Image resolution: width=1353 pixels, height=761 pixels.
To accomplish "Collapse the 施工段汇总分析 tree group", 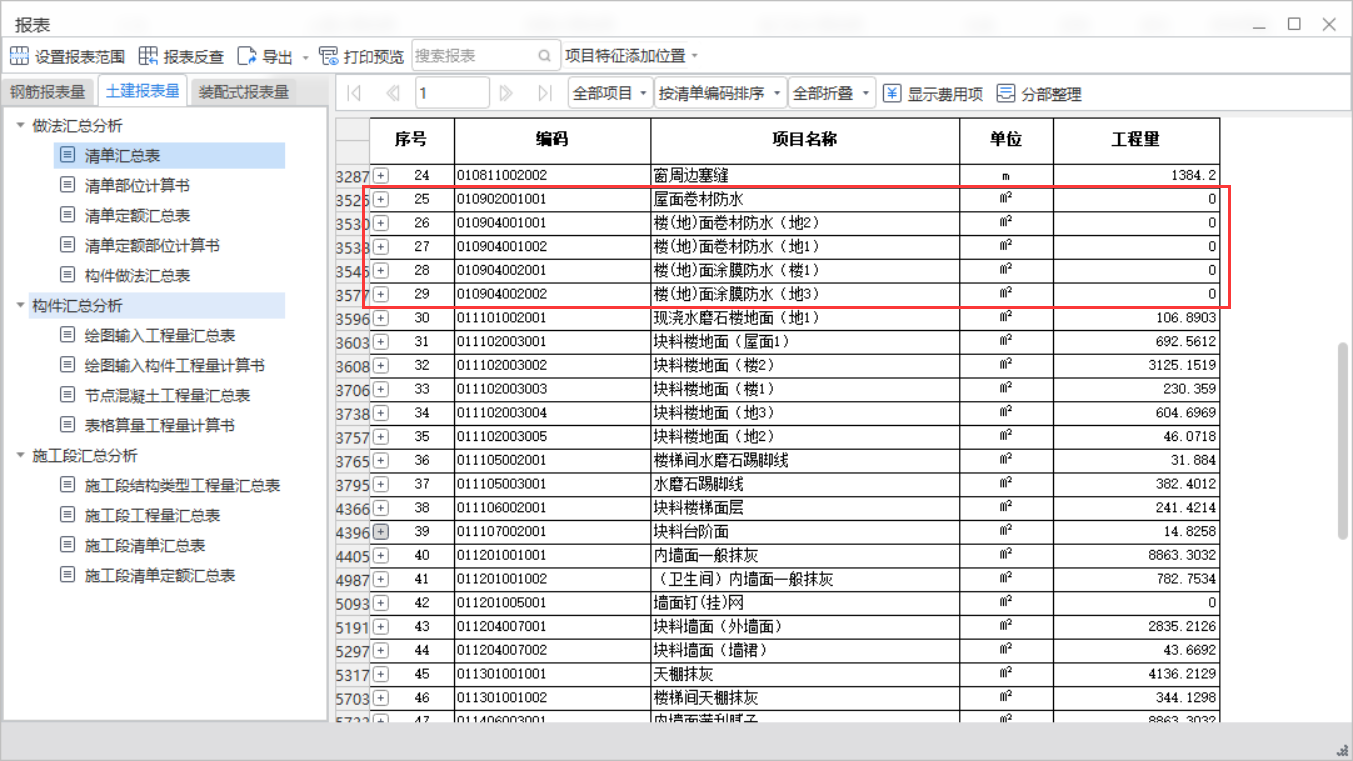I will (20, 455).
